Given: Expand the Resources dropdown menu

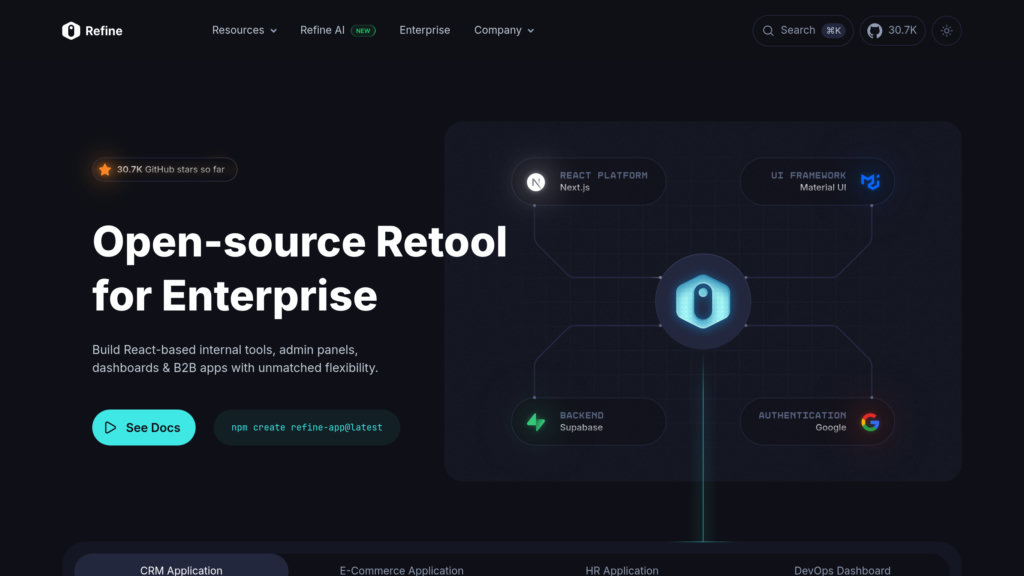Looking at the screenshot, I should click(244, 30).
